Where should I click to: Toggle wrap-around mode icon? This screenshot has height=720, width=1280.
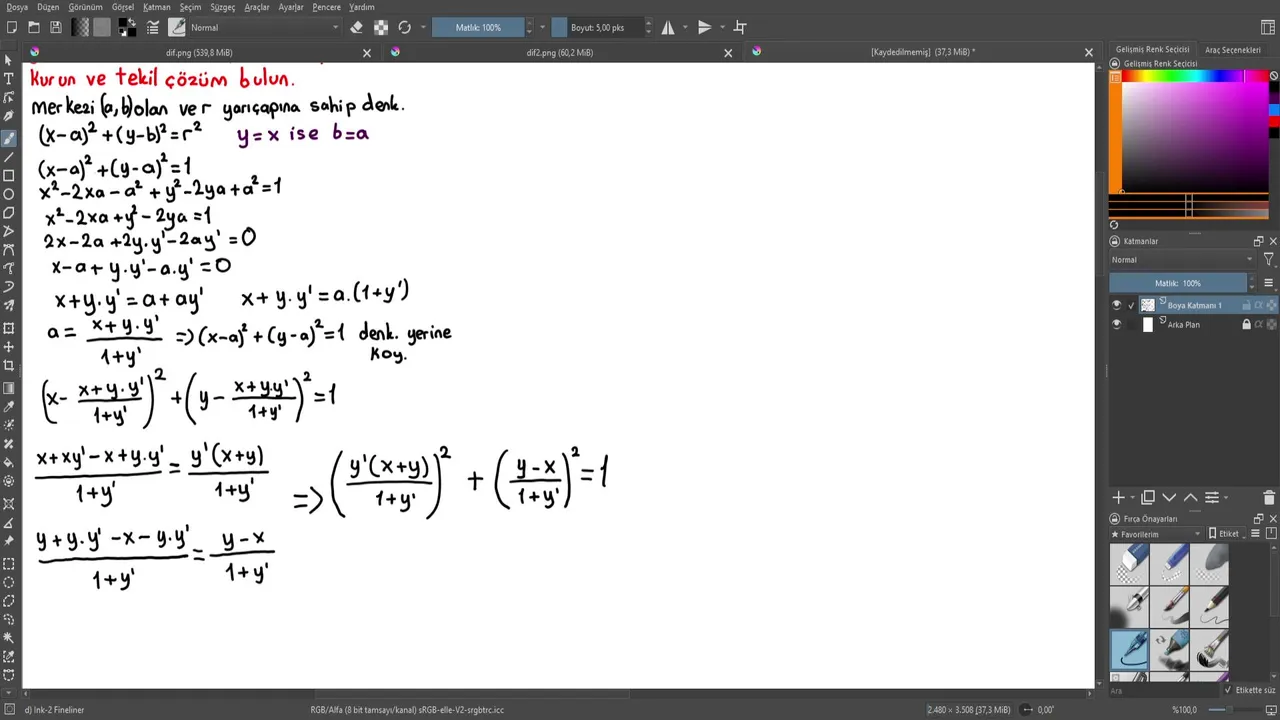tap(740, 27)
